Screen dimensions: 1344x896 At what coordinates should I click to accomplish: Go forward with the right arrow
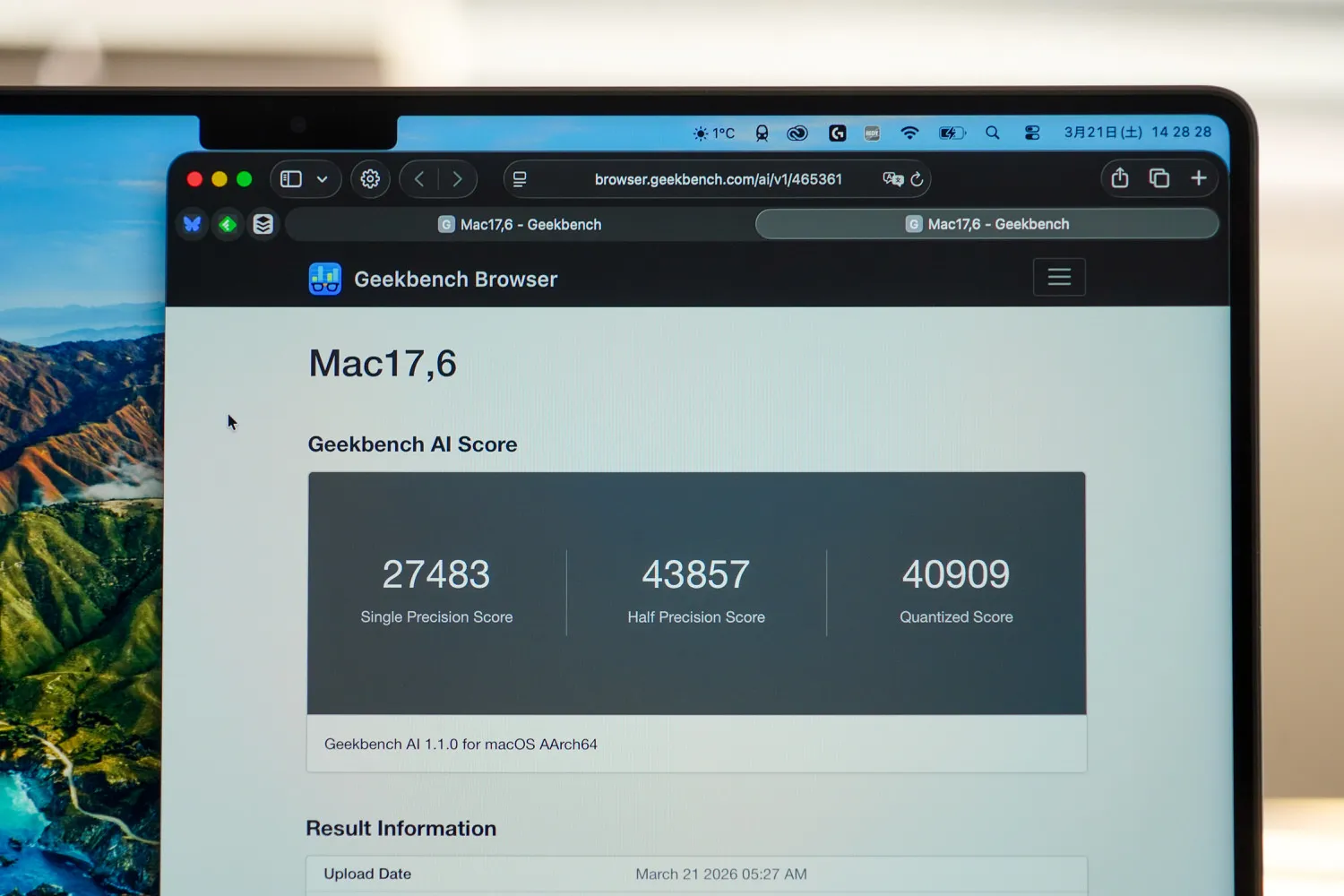[457, 179]
